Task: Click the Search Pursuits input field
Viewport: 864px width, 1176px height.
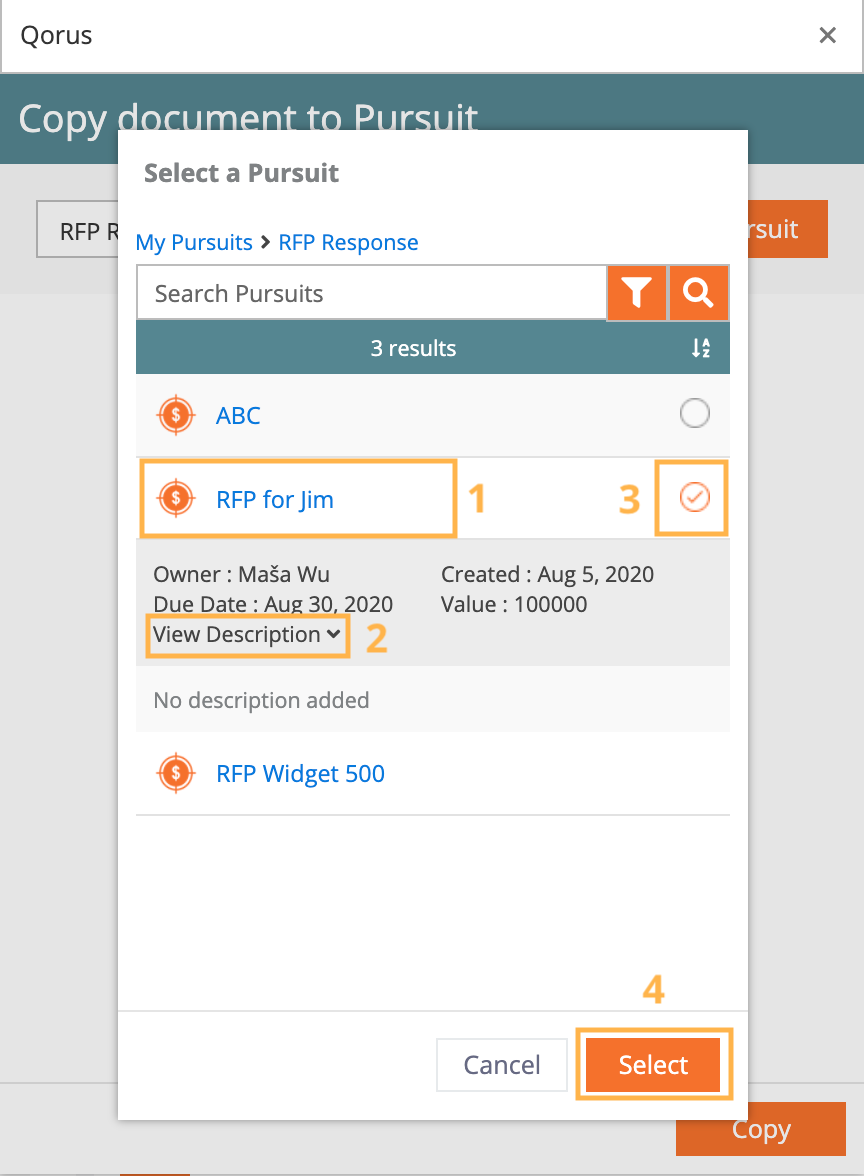Action: tap(371, 292)
